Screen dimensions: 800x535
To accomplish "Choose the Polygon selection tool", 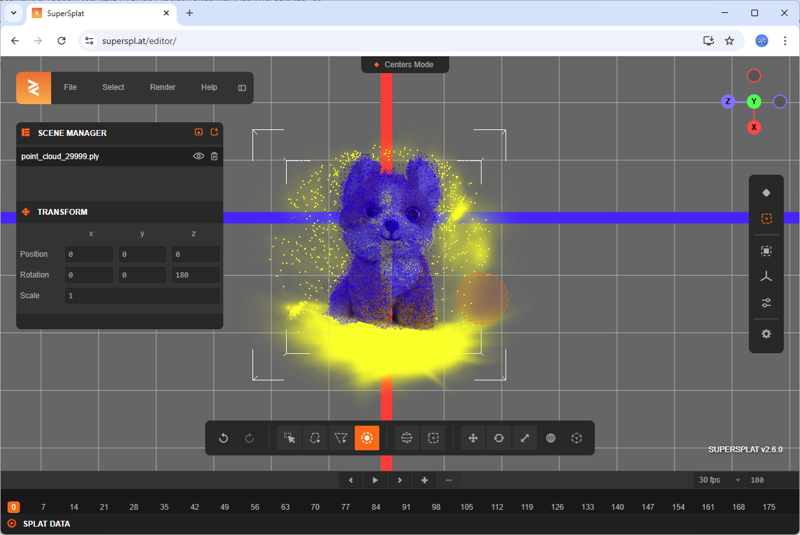I will pos(341,438).
